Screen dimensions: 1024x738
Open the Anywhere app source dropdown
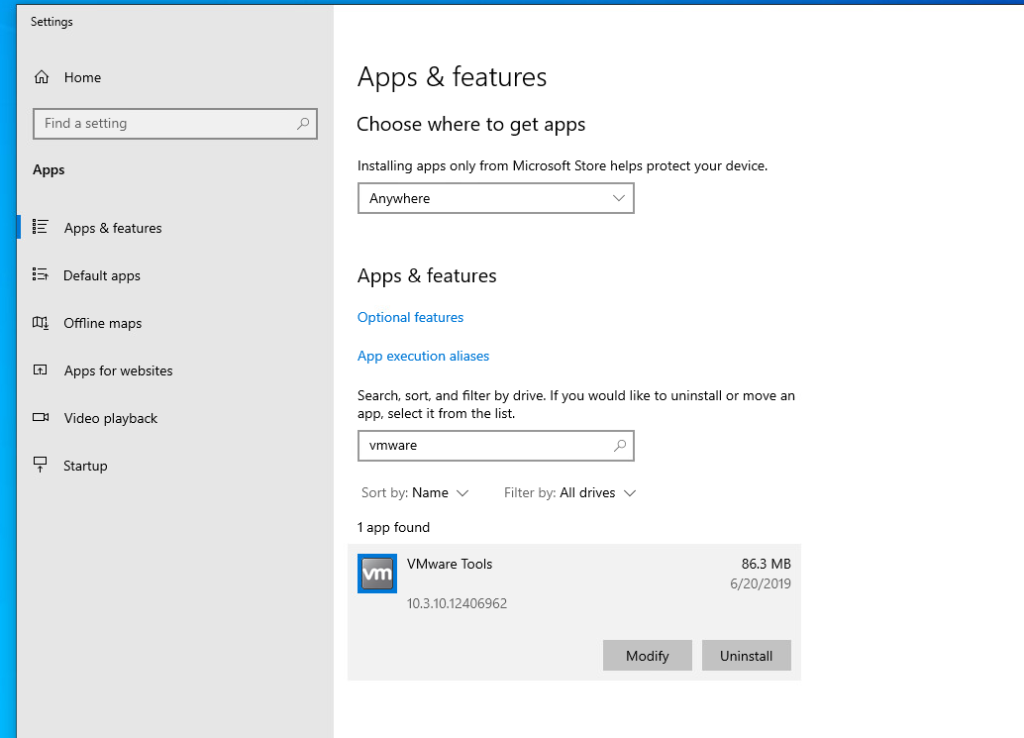point(496,198)
